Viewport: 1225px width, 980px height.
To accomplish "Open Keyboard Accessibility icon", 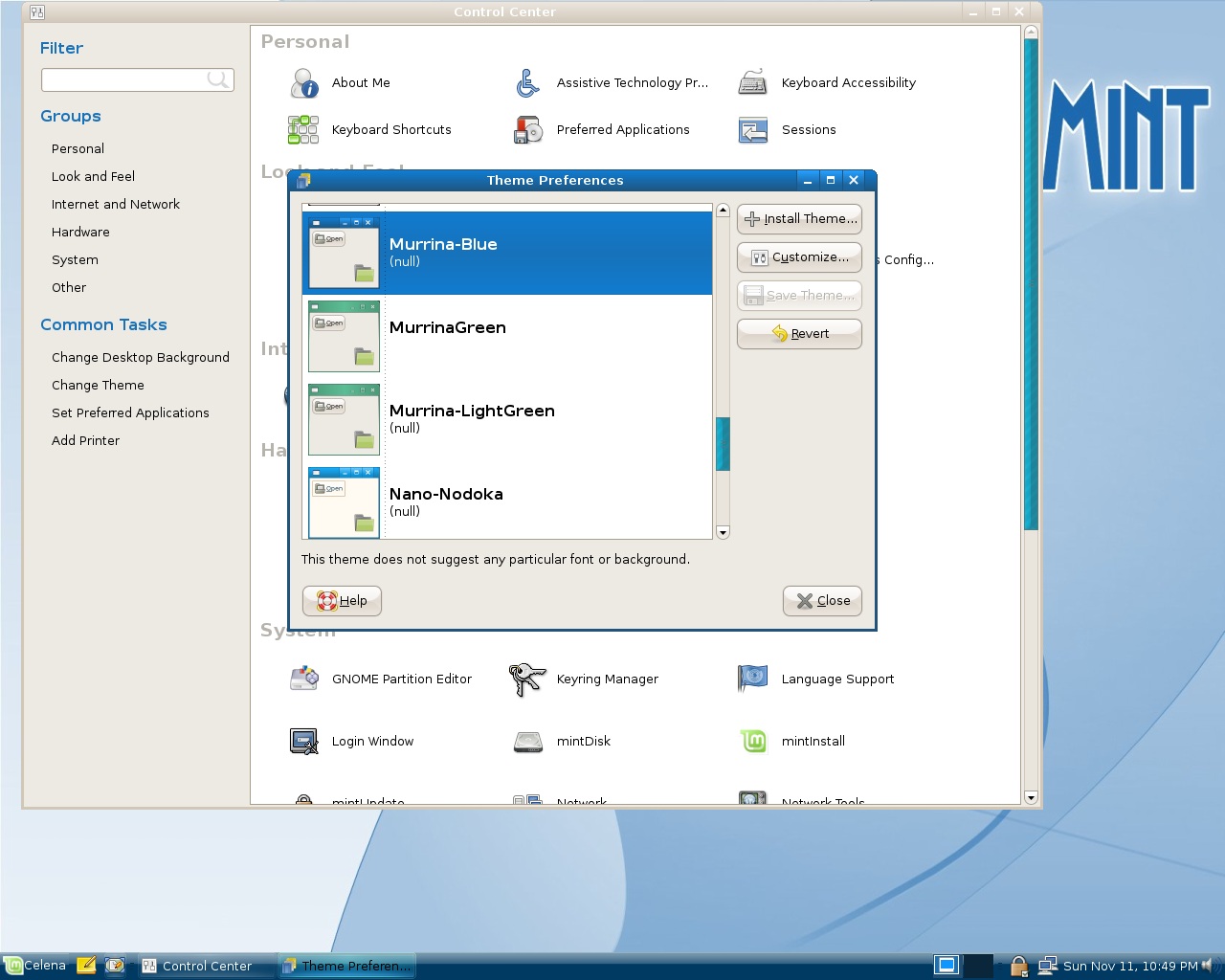I will [753, 83].
